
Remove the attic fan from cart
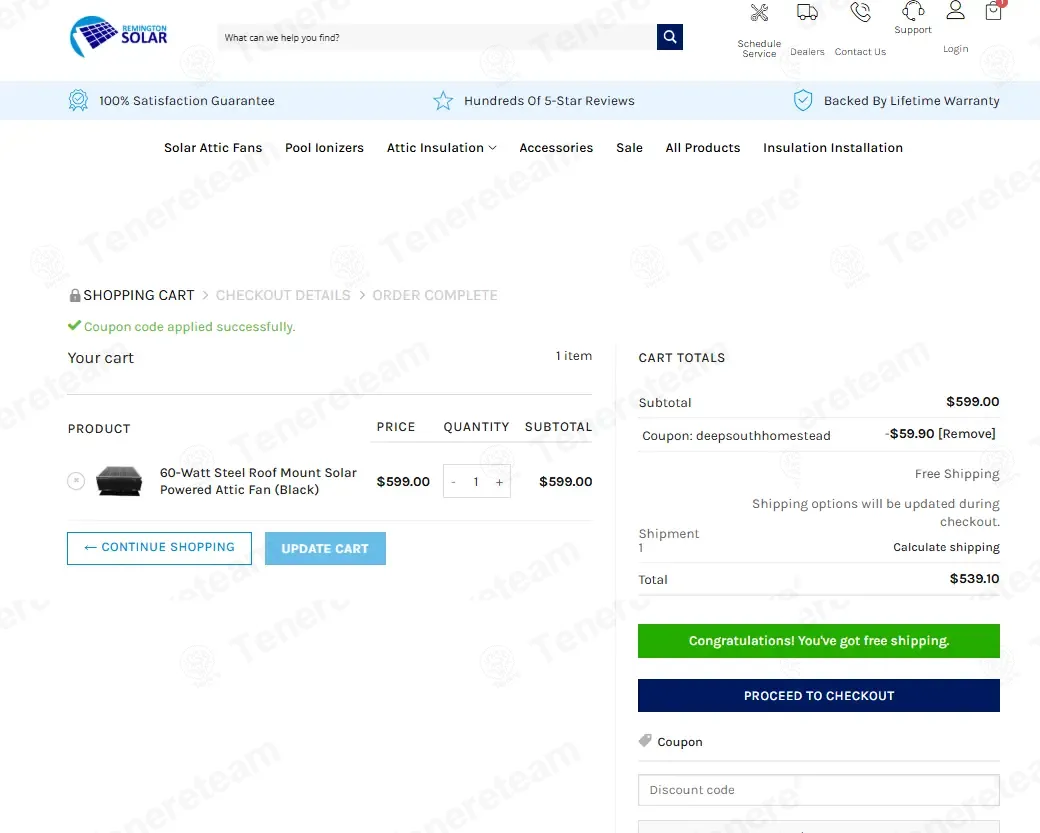point(76,481)
